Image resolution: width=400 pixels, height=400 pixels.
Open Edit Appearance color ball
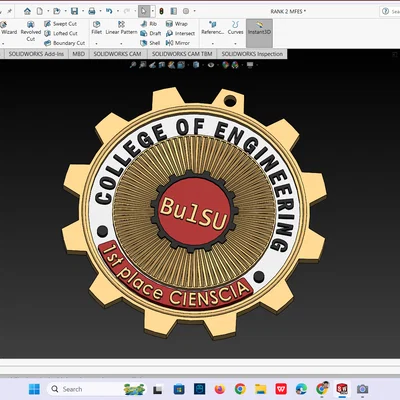click(x=226, y=65)
